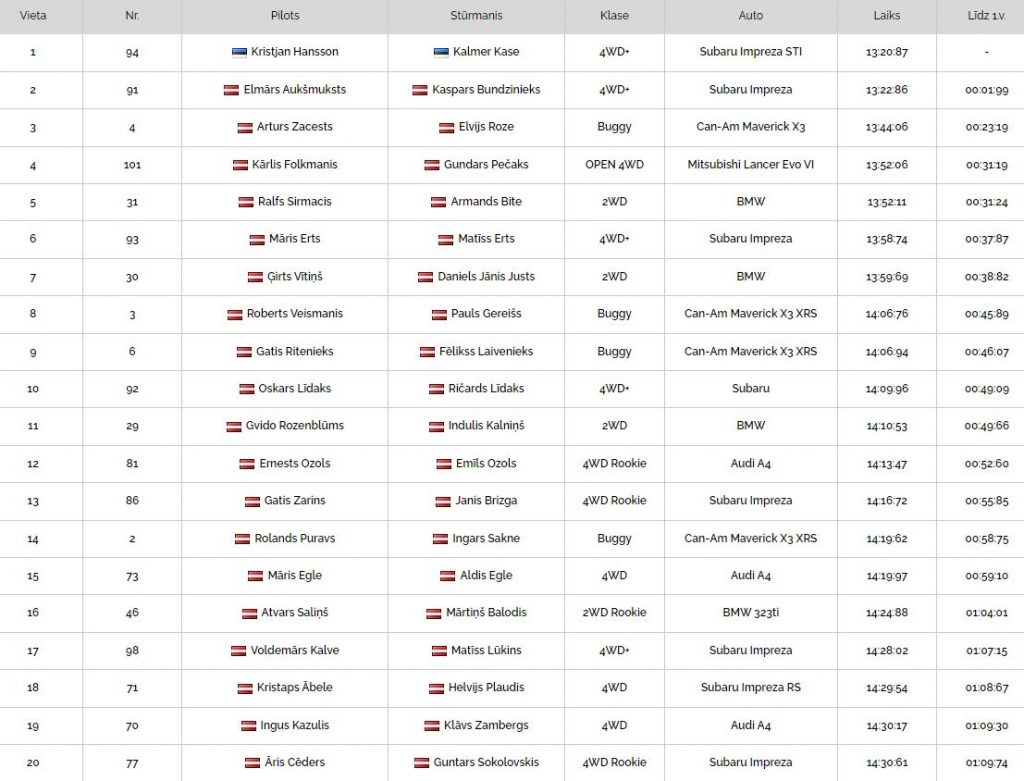
Task: Click the flag beside Voldemārs Kalve
Action: click(238, 651)
